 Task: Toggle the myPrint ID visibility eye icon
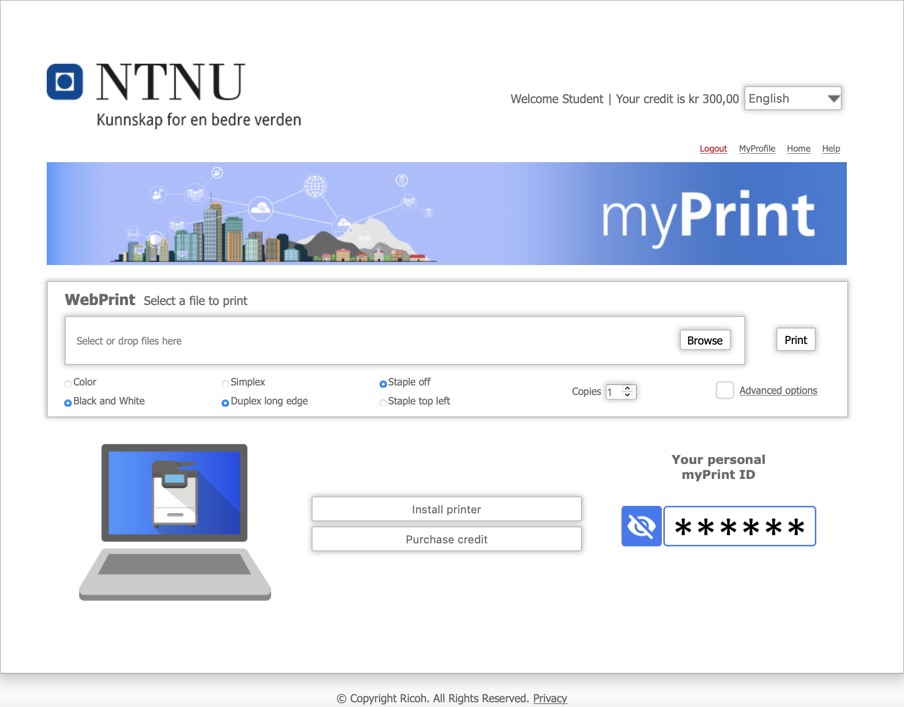click(641, 526)
